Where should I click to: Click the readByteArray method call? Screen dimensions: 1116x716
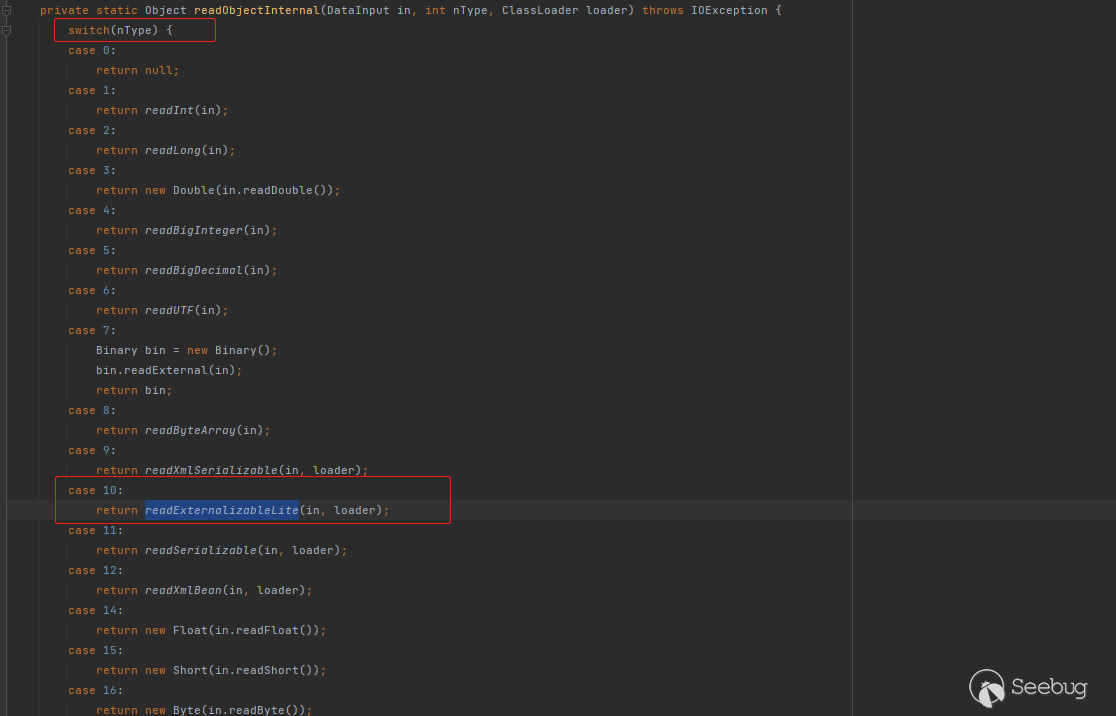coord(190,430)
